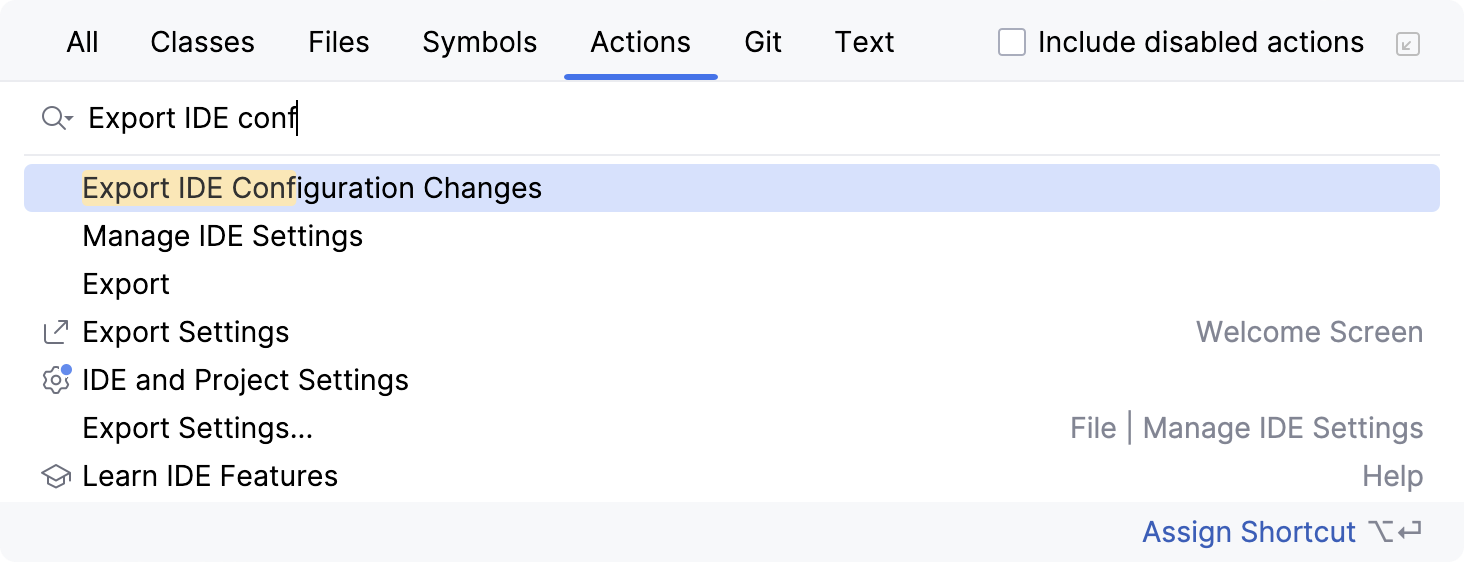Click the gear icon beside IDE and Project Settings
This screenshot has height=562, width=1464.
tap(56, 380)
